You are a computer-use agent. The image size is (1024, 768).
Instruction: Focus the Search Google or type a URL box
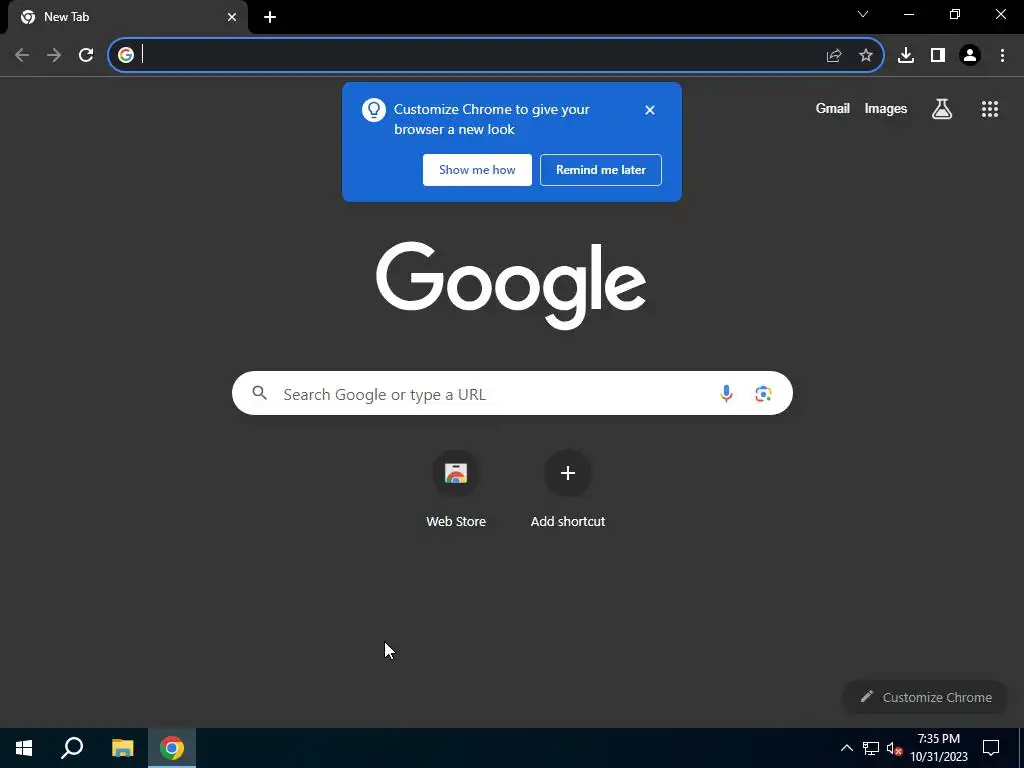512,393
